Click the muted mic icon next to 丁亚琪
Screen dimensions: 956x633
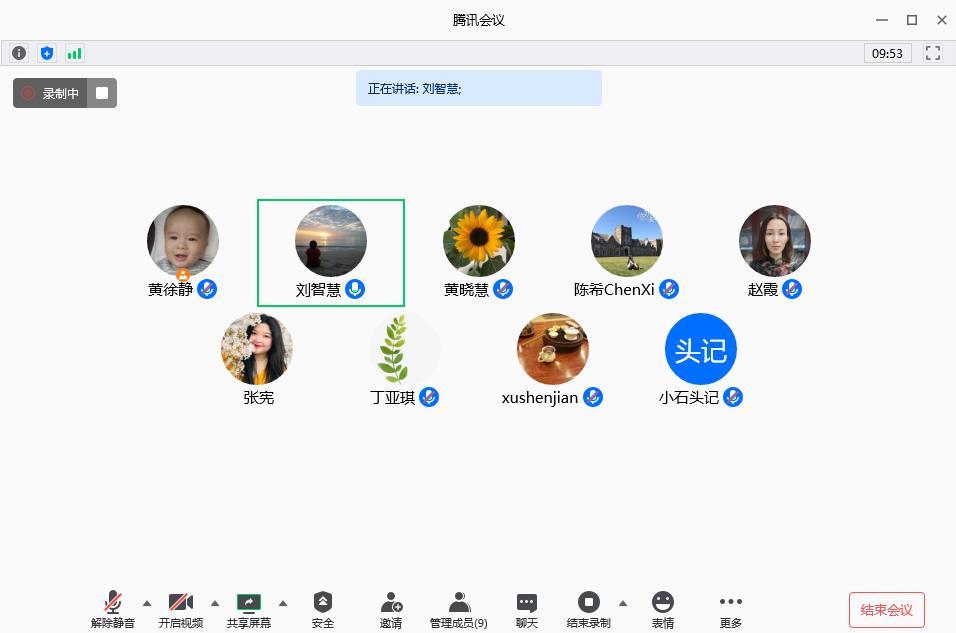(x=429, y=397)
